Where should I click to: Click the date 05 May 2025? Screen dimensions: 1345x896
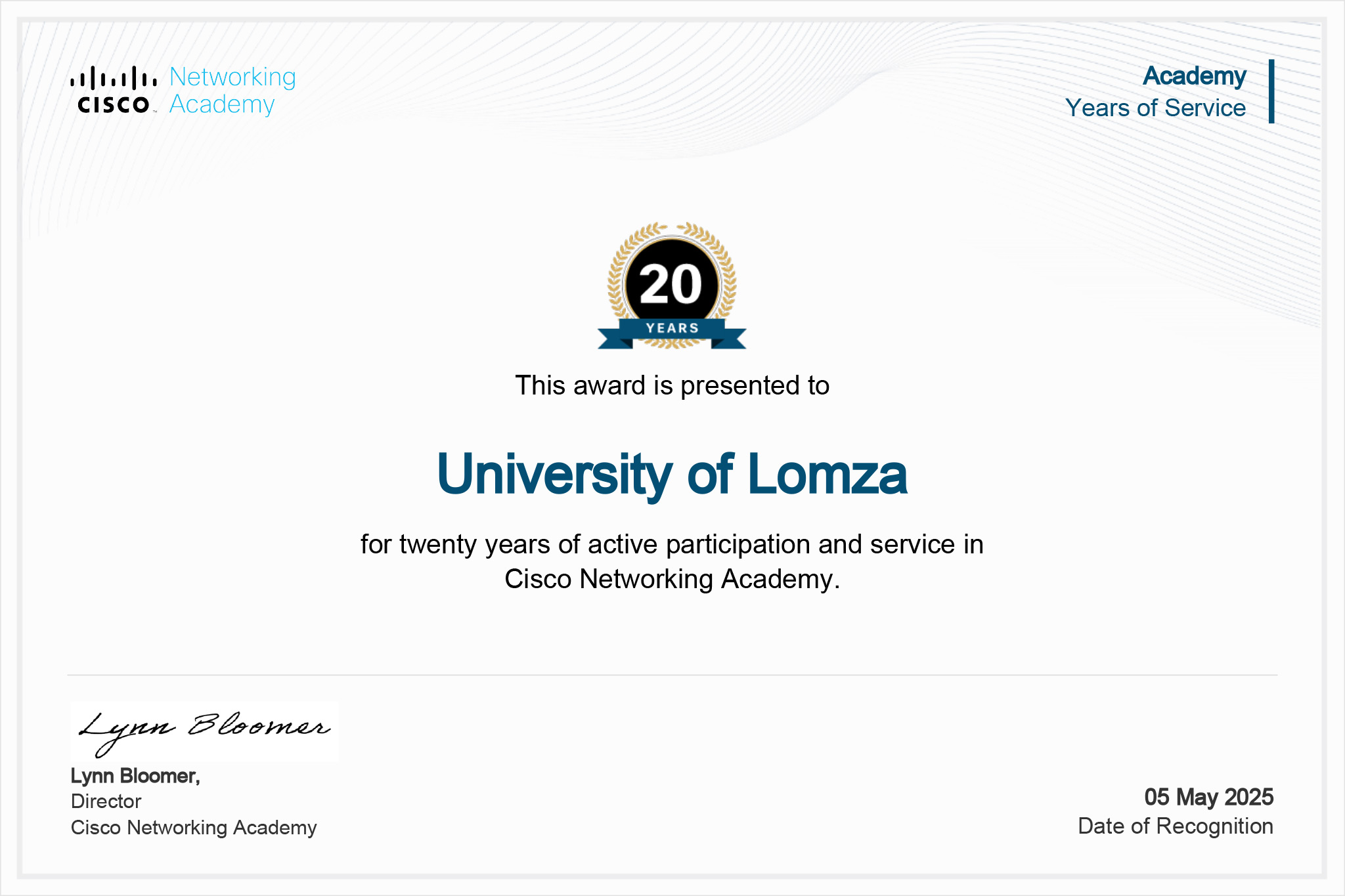(1208, 797)
